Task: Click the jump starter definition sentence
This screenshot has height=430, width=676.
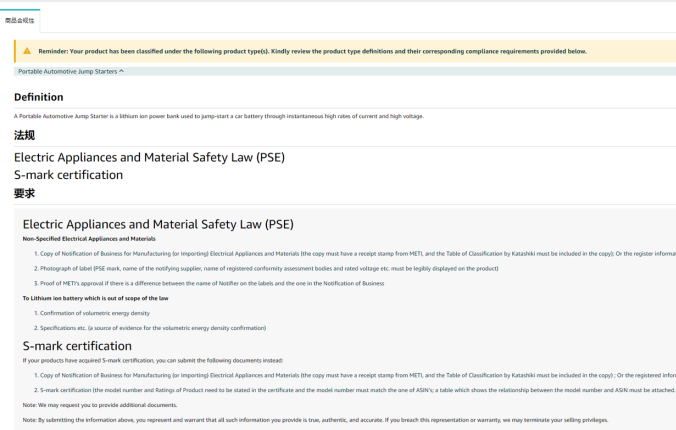Action: pos(219,116)
